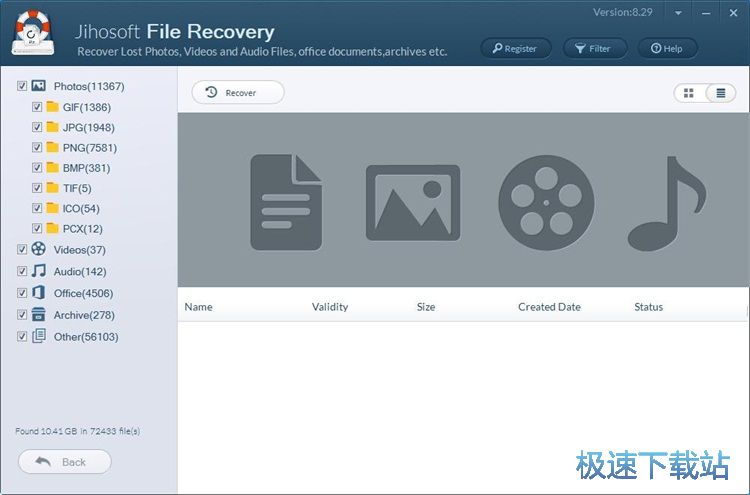Select the JPG(1948) tree label
The width and height of the screenshot is (750, 495).
(x=88, y=128)
